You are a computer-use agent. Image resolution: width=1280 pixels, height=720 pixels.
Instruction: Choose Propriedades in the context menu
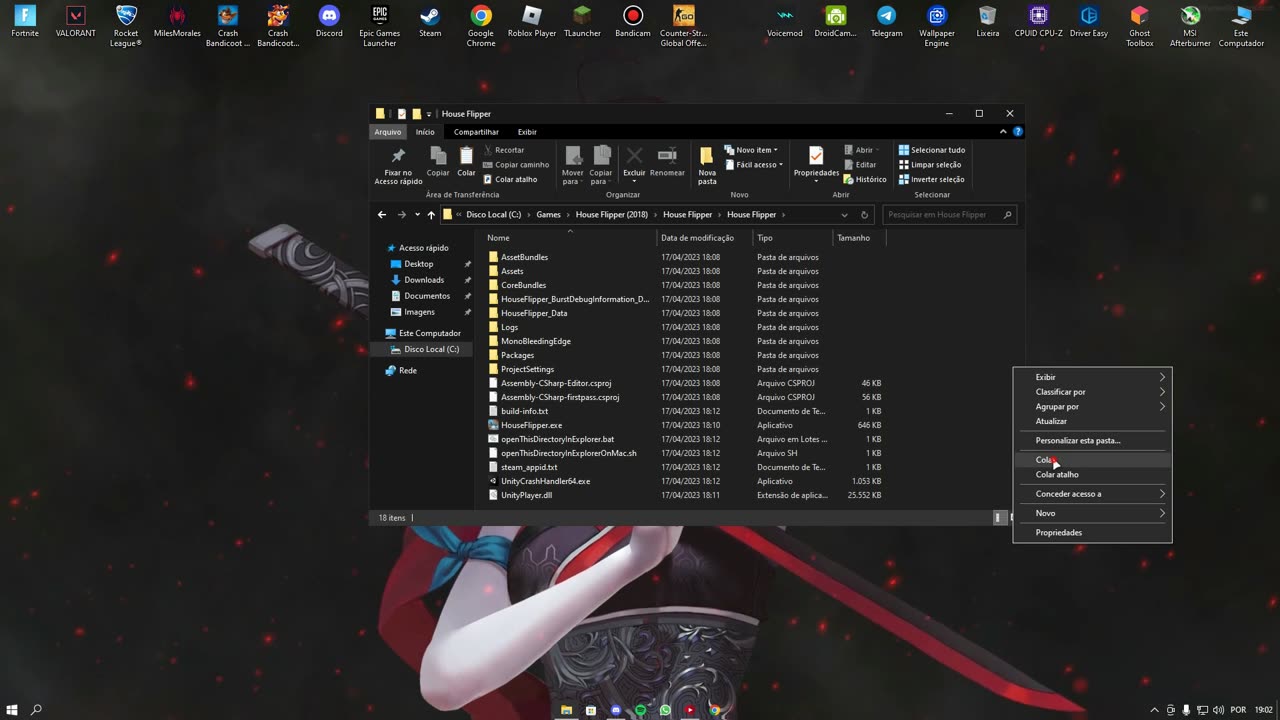pos(1092,533)
